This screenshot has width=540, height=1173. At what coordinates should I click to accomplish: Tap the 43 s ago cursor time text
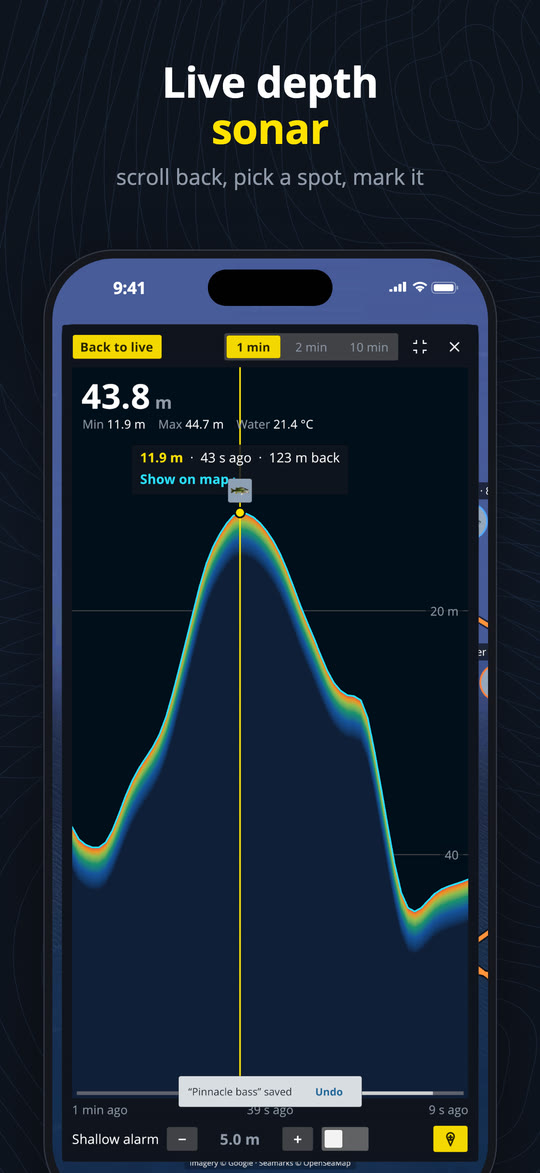225,458
